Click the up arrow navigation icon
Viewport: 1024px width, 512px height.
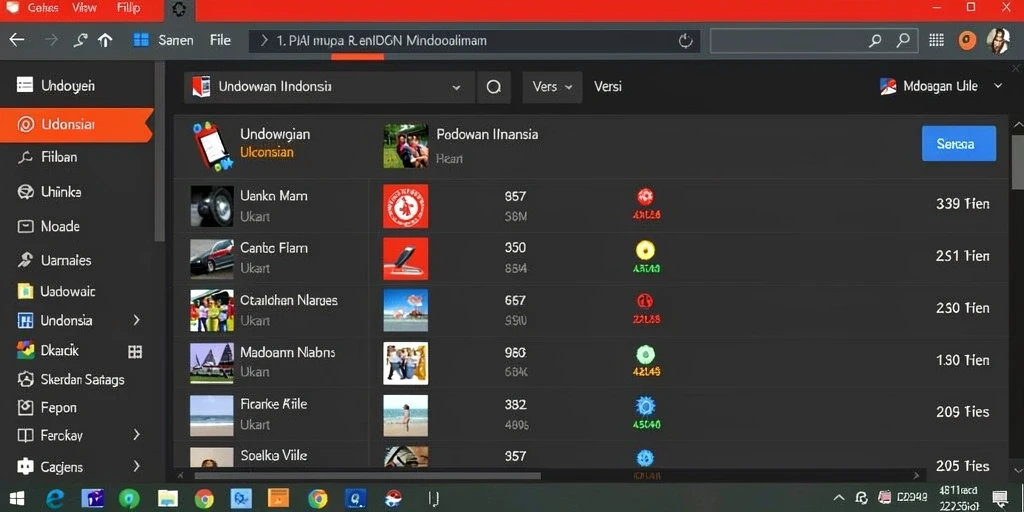pos(104,40)
